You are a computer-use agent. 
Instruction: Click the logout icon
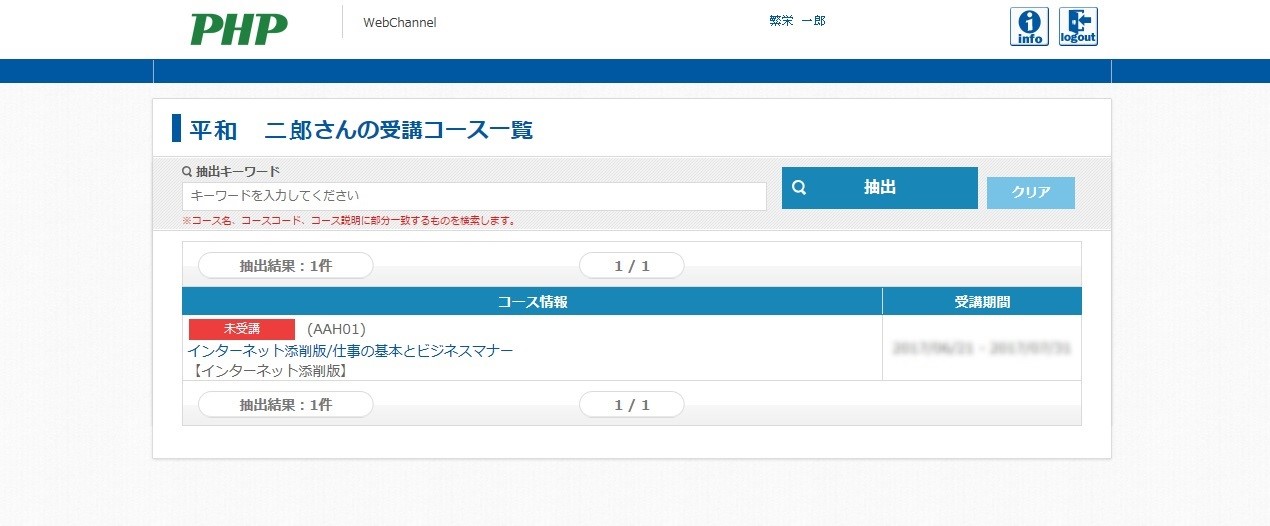click(x=1078, y=27)
